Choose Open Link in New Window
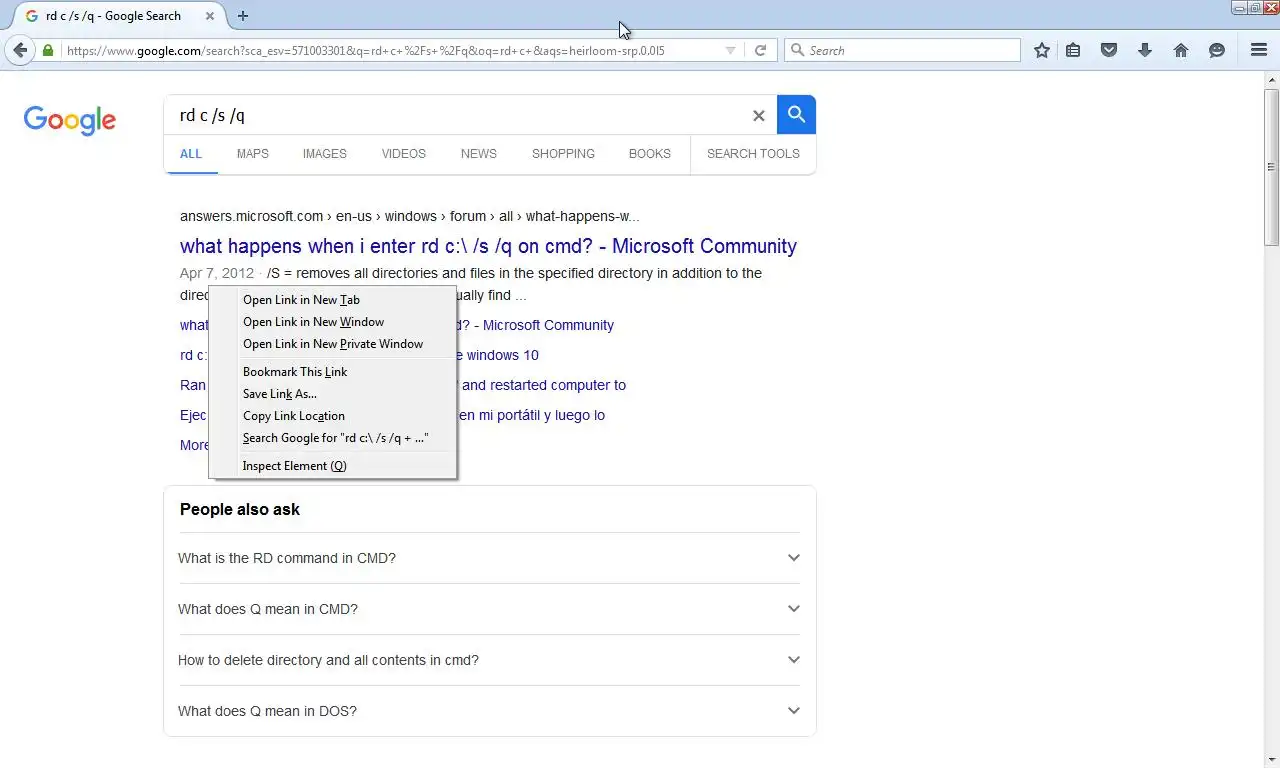The width and height of the screenshot is (1280, 768). pos(332,322)
